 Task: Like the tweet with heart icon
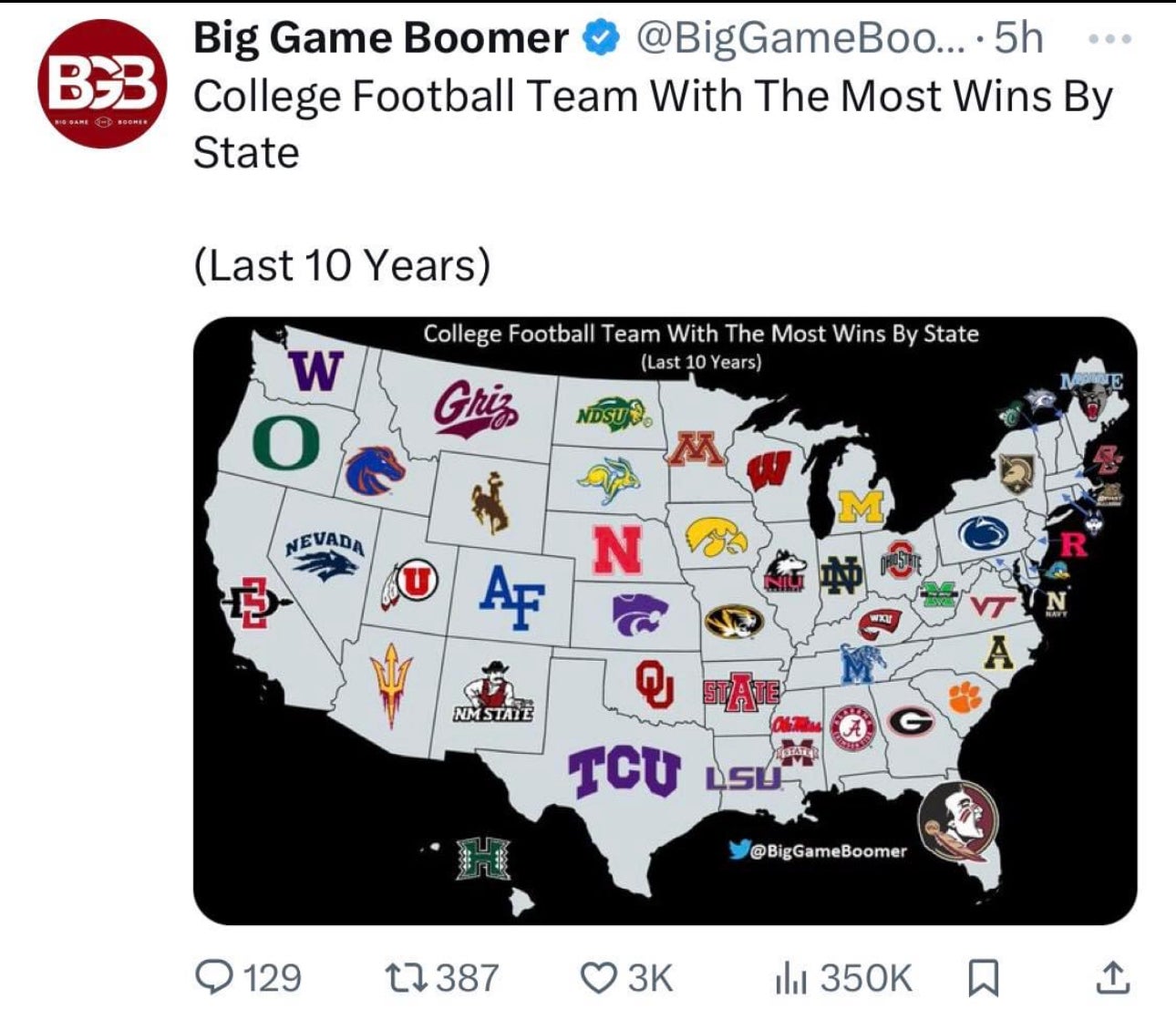coord(599,978)
